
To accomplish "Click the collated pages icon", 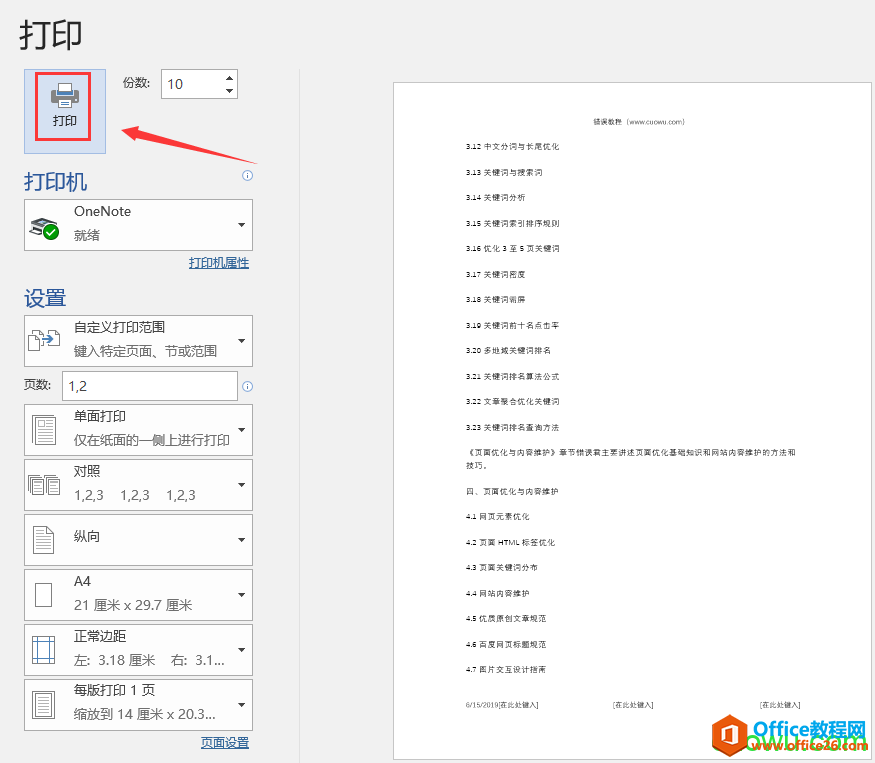I will coord(44,485).
